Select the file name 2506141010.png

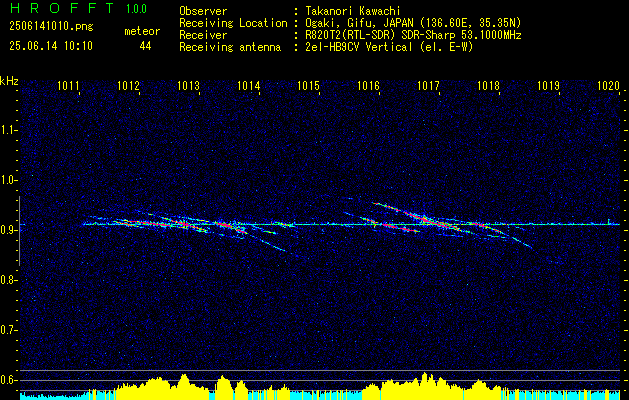(x=51, y=27)
